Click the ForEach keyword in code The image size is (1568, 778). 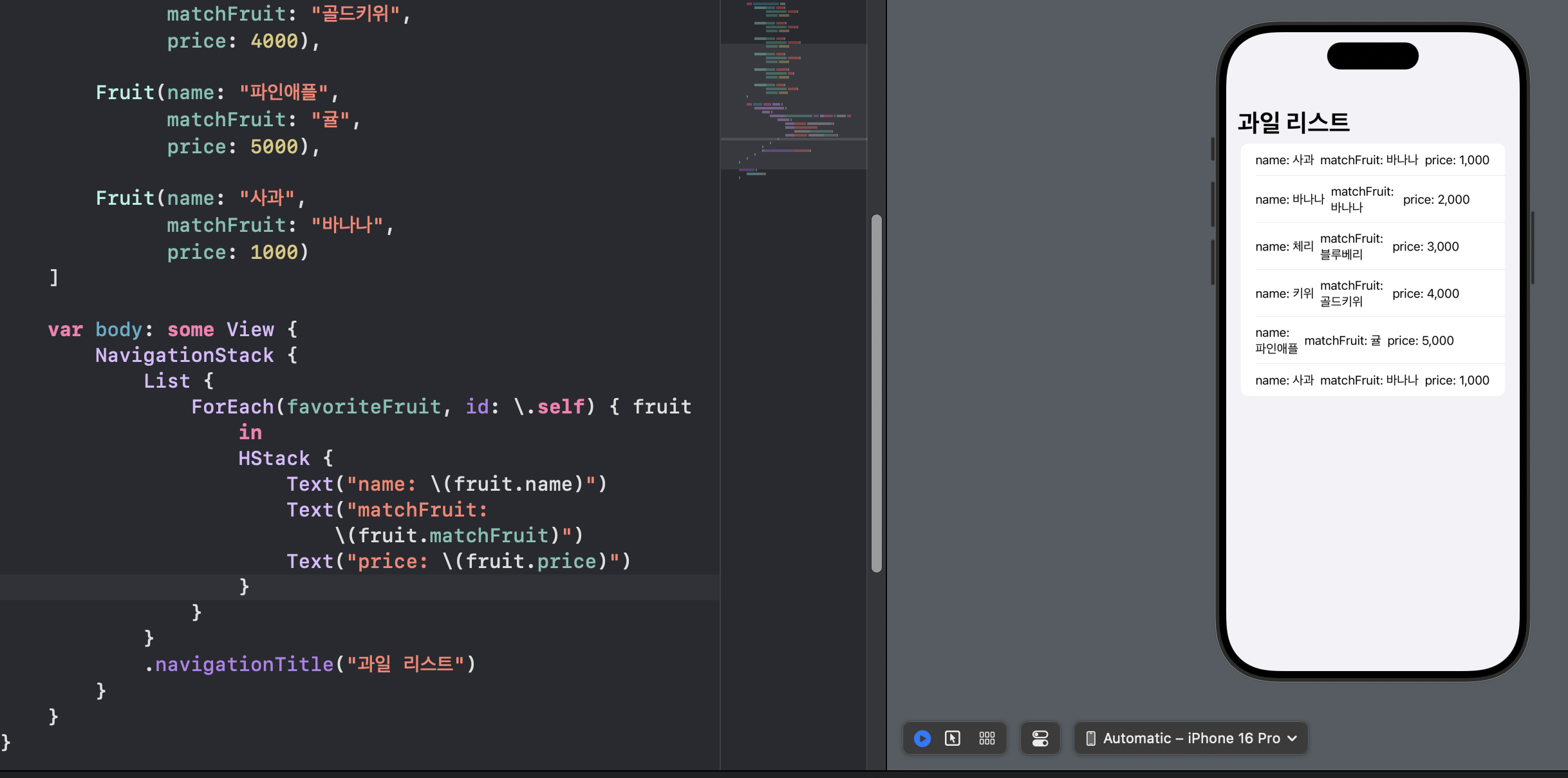tap(232, 407)
